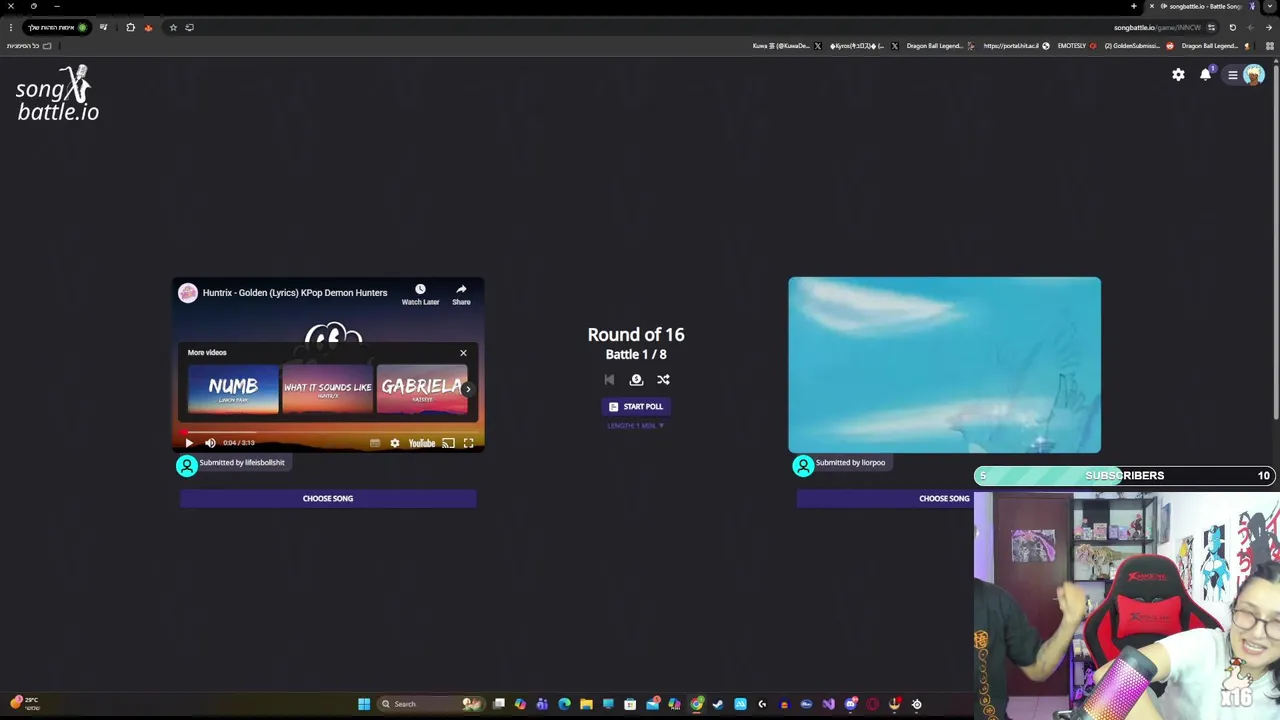Open the EMOTESLY bookmark

point(1077,46)
